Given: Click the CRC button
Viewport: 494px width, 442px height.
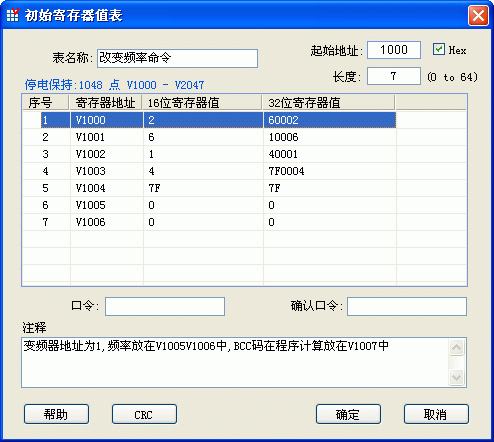Looking at the screenshot, I should pyautogui.click(x=144, y=414).
